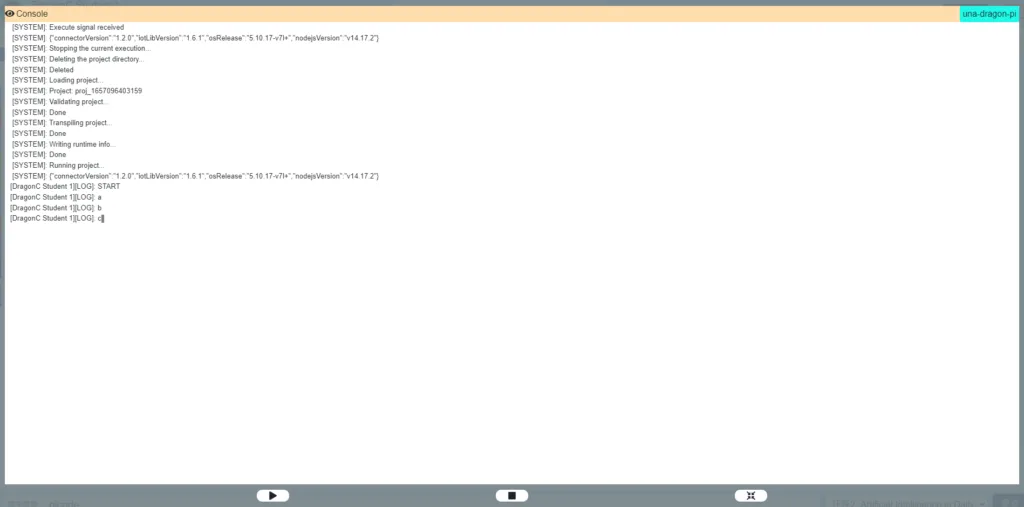Select the 'Execute signal received' log line
Viewport: 1024px width, 507px height.
[x=68, y=27]
